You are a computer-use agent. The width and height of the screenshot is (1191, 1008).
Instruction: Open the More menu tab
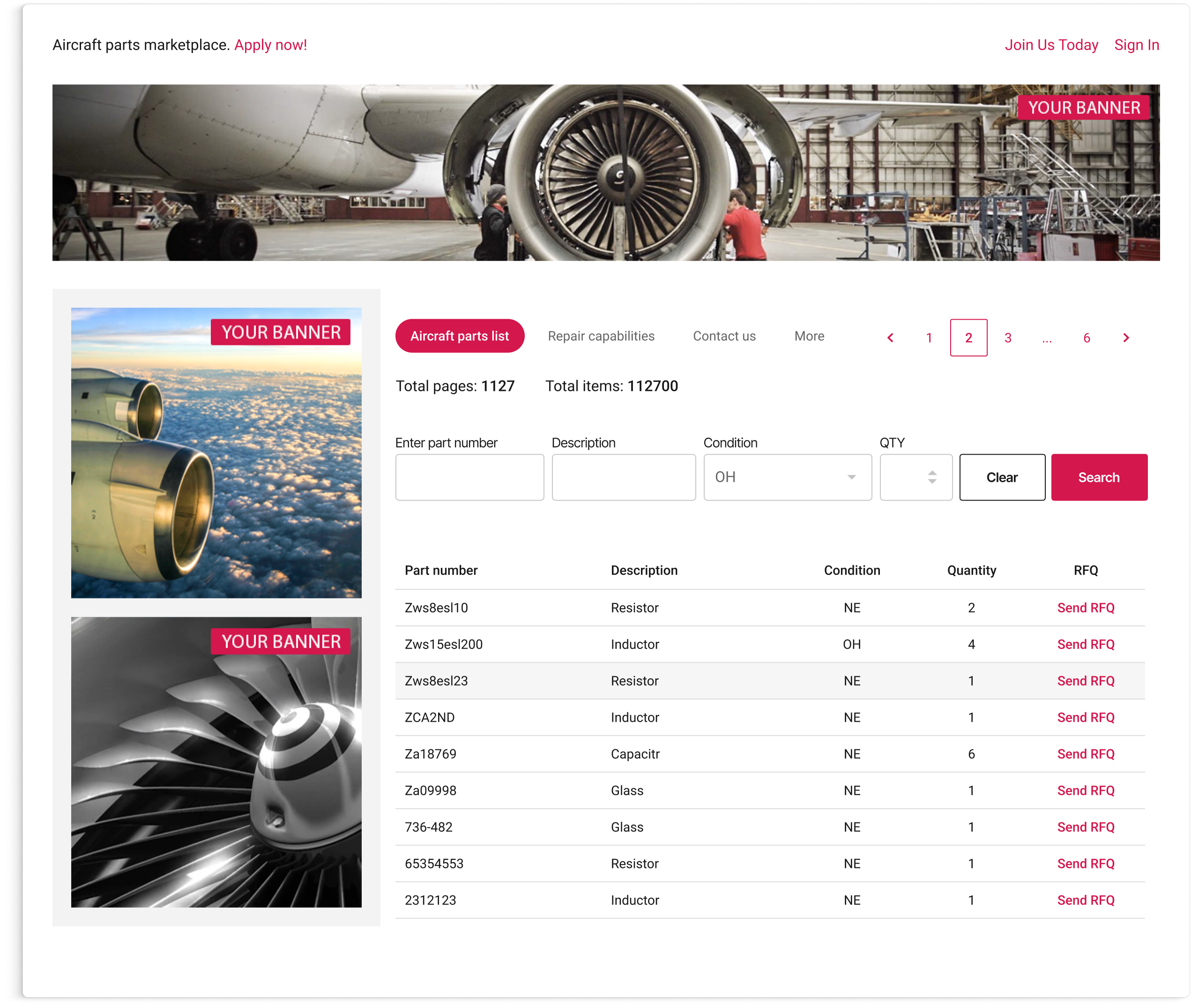tap(809, 336)
